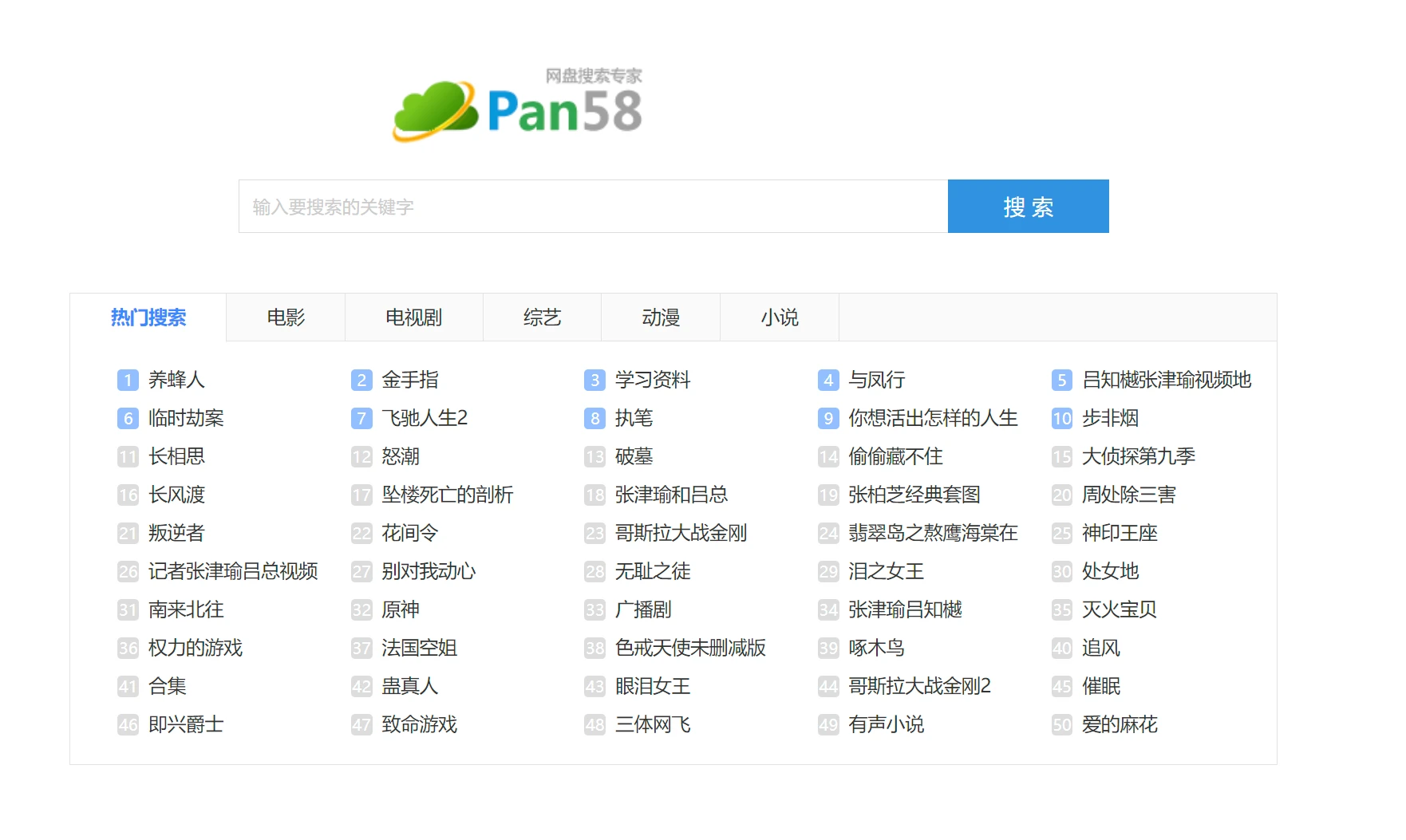Focus the keyword search input field
The width and height of the screenshot is (1406, 840).
tap(593, 207)
